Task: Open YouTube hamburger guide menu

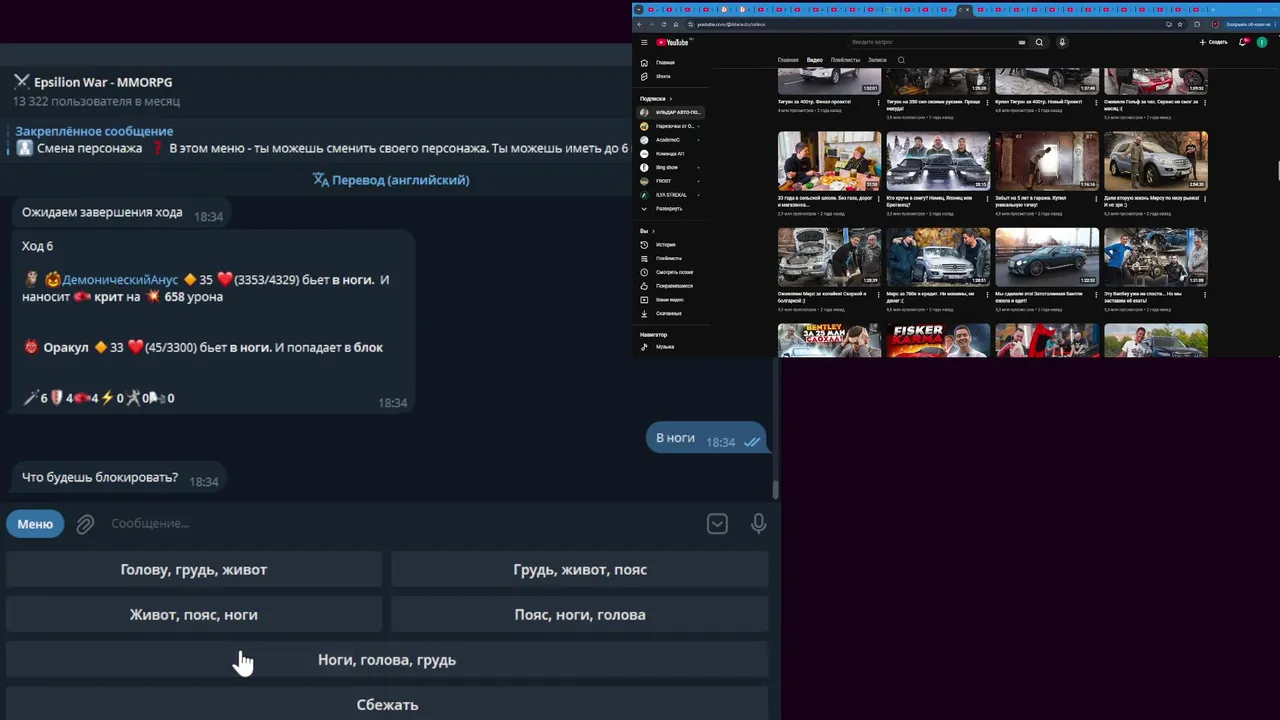Action: point(644,42)
